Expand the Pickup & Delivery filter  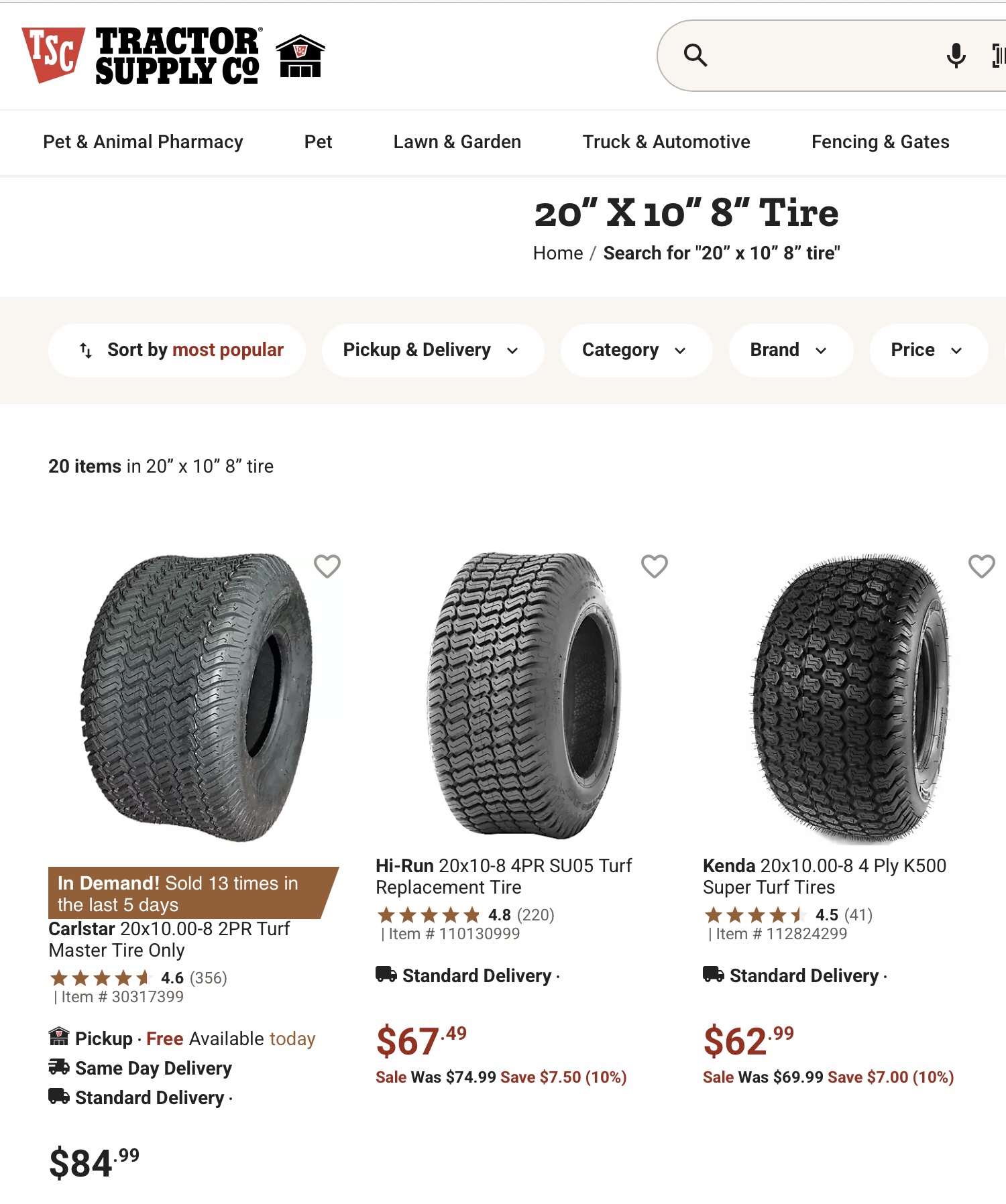432,350
